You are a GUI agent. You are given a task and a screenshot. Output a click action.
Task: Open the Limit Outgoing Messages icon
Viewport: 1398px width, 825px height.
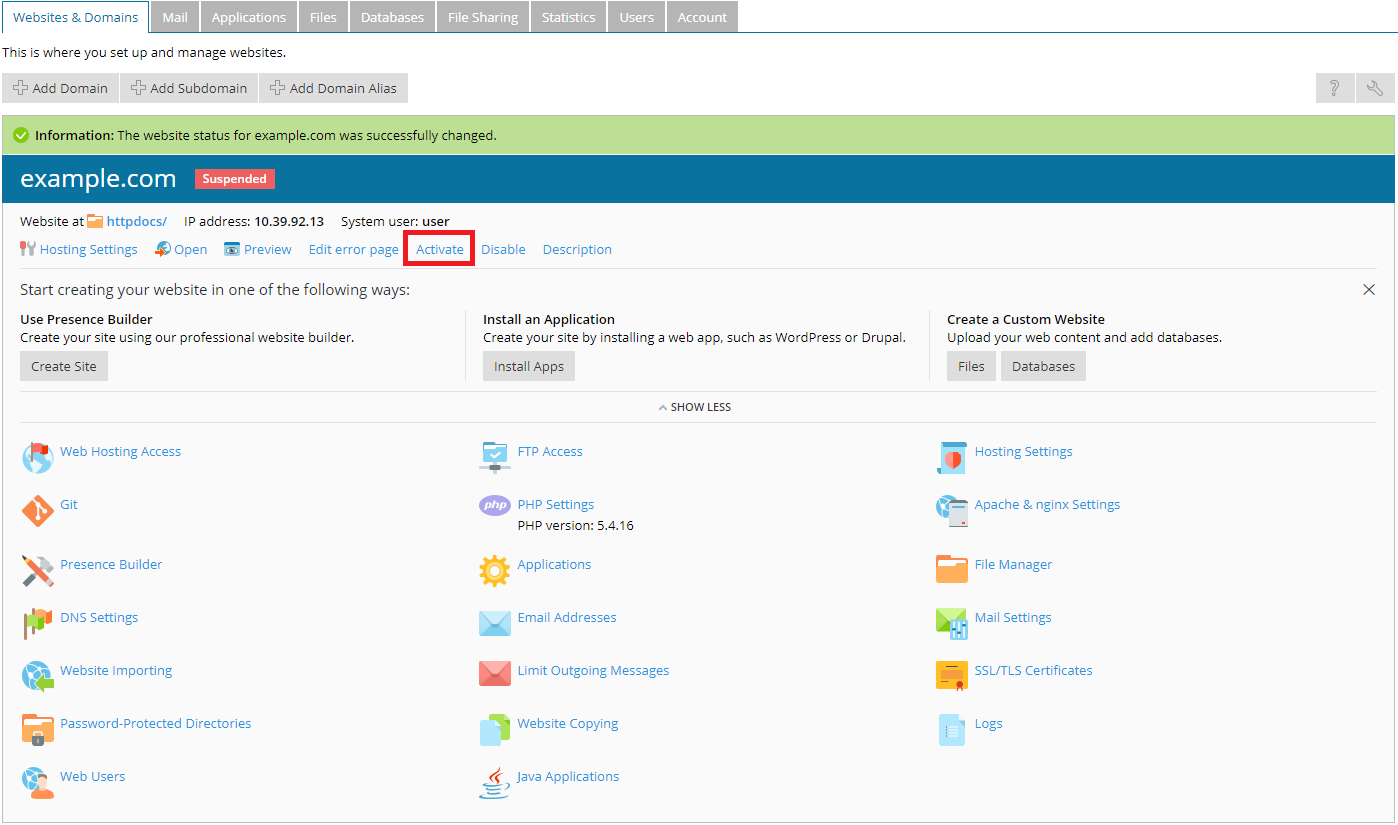click(x=495, y=674)
